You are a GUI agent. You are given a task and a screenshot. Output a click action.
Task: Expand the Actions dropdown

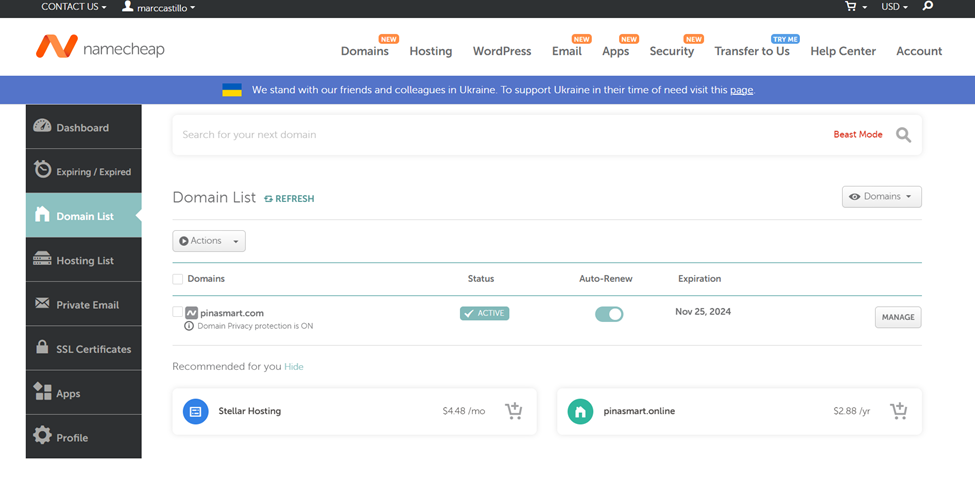click(x=209, y=241)
